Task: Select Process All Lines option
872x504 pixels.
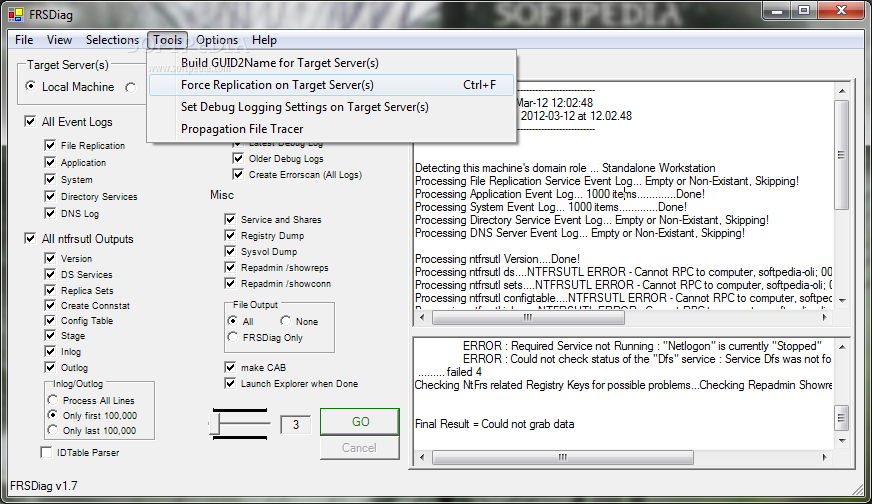Action: click(x=53, y=400)
